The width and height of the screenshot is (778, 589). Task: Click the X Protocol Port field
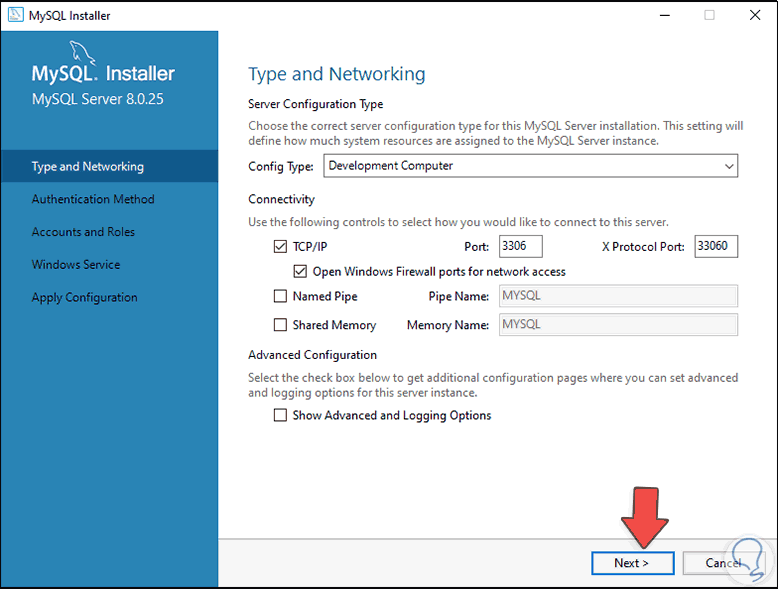(716, 246)
